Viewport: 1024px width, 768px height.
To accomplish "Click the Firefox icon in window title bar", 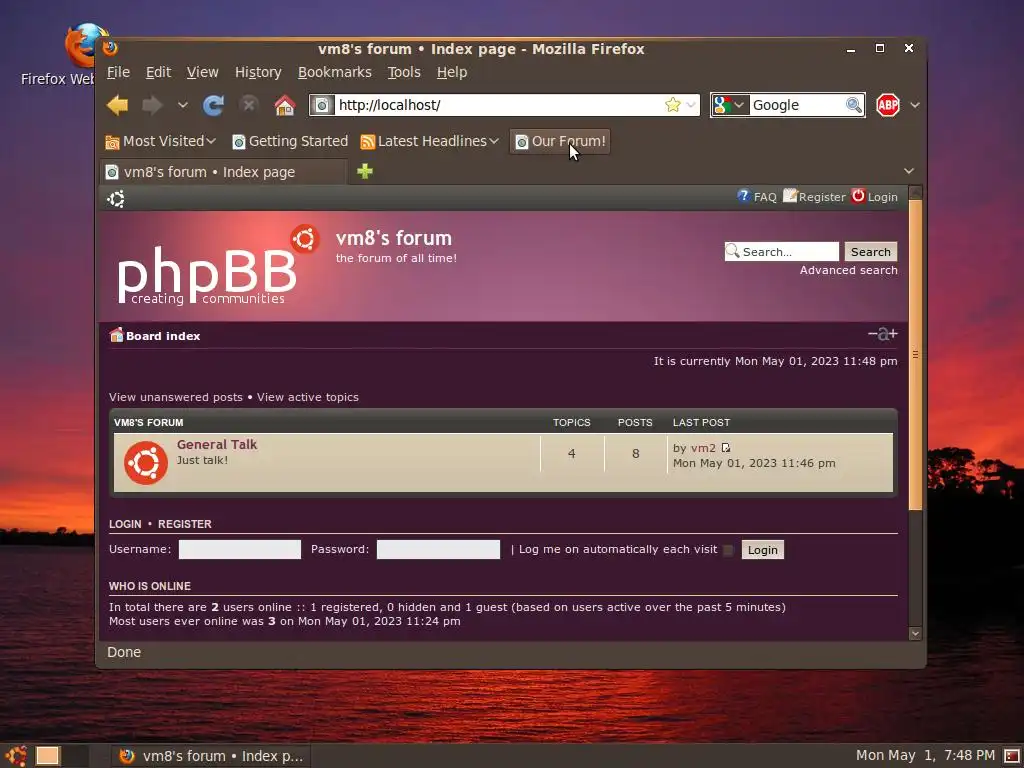I will point(110,48).
